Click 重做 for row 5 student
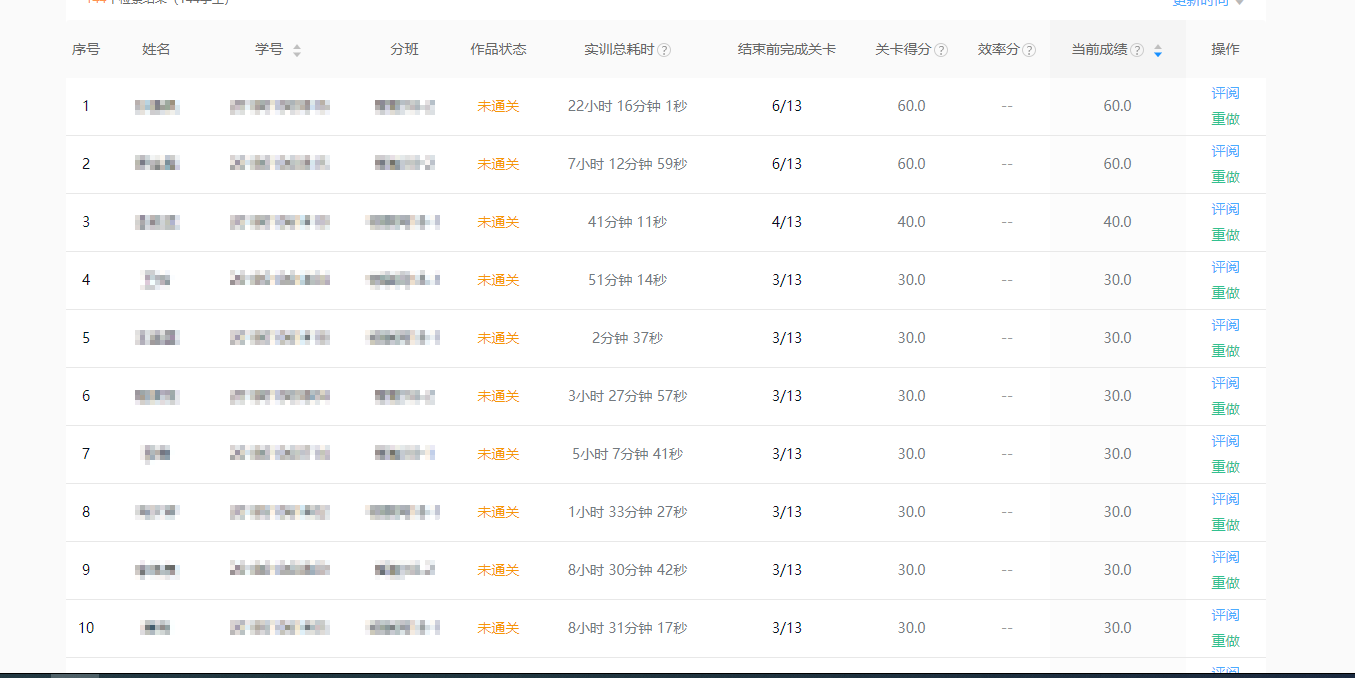Viewport: 1355px width, 678px height. [1225, 351]
